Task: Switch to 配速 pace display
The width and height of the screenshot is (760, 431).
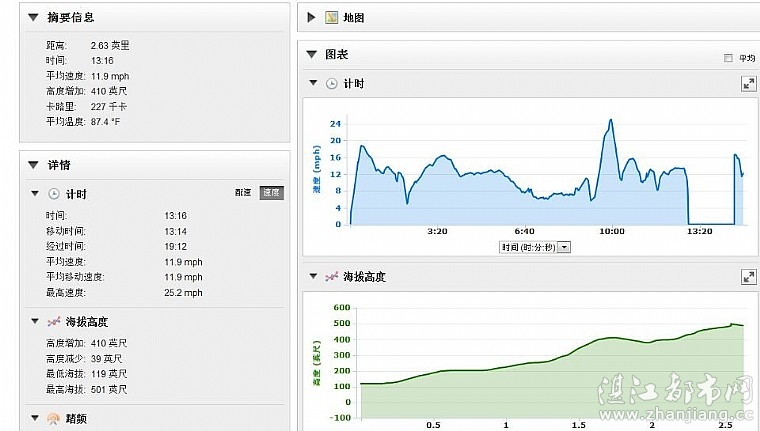Action: tap(243, 193)
